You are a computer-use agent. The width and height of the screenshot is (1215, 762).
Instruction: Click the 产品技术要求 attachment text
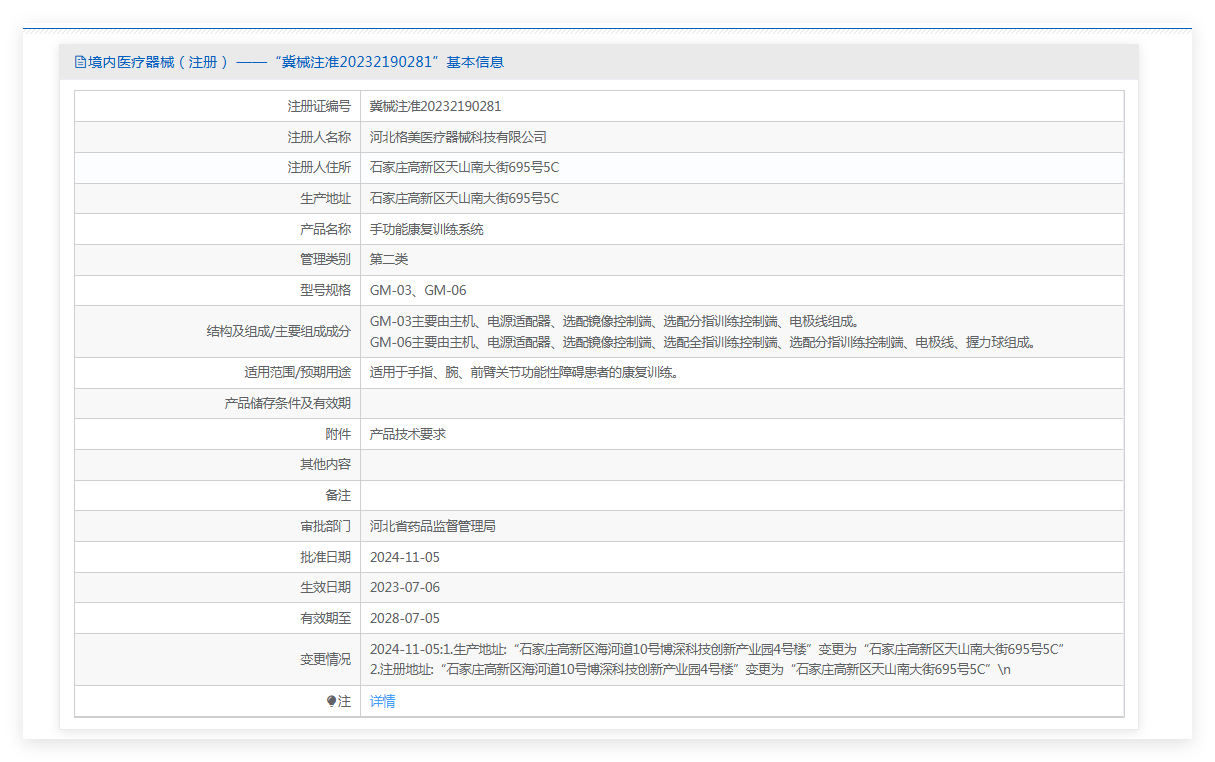(x=408, y=435)
